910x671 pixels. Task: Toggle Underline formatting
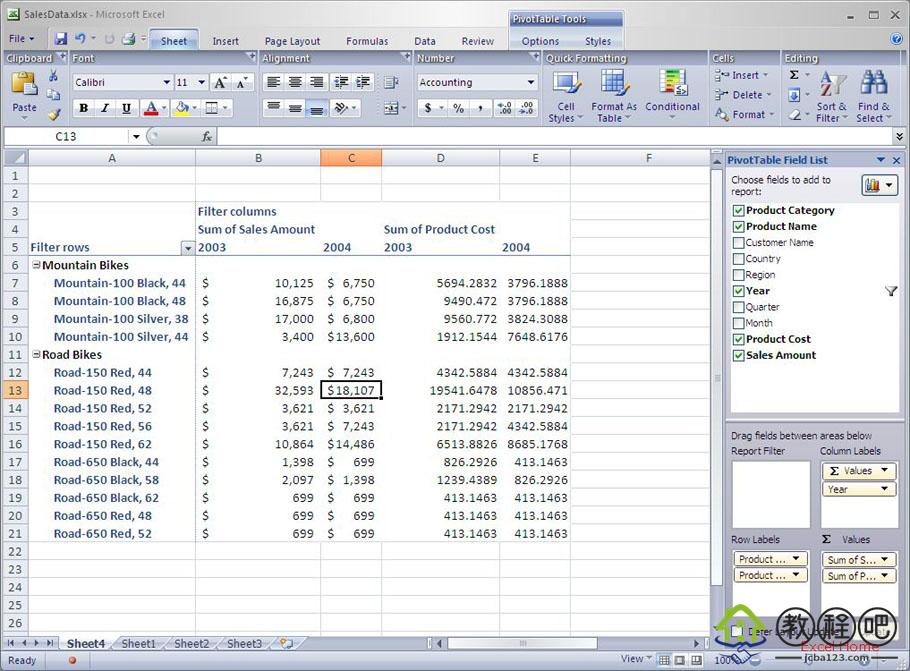(x=126, y=108)
